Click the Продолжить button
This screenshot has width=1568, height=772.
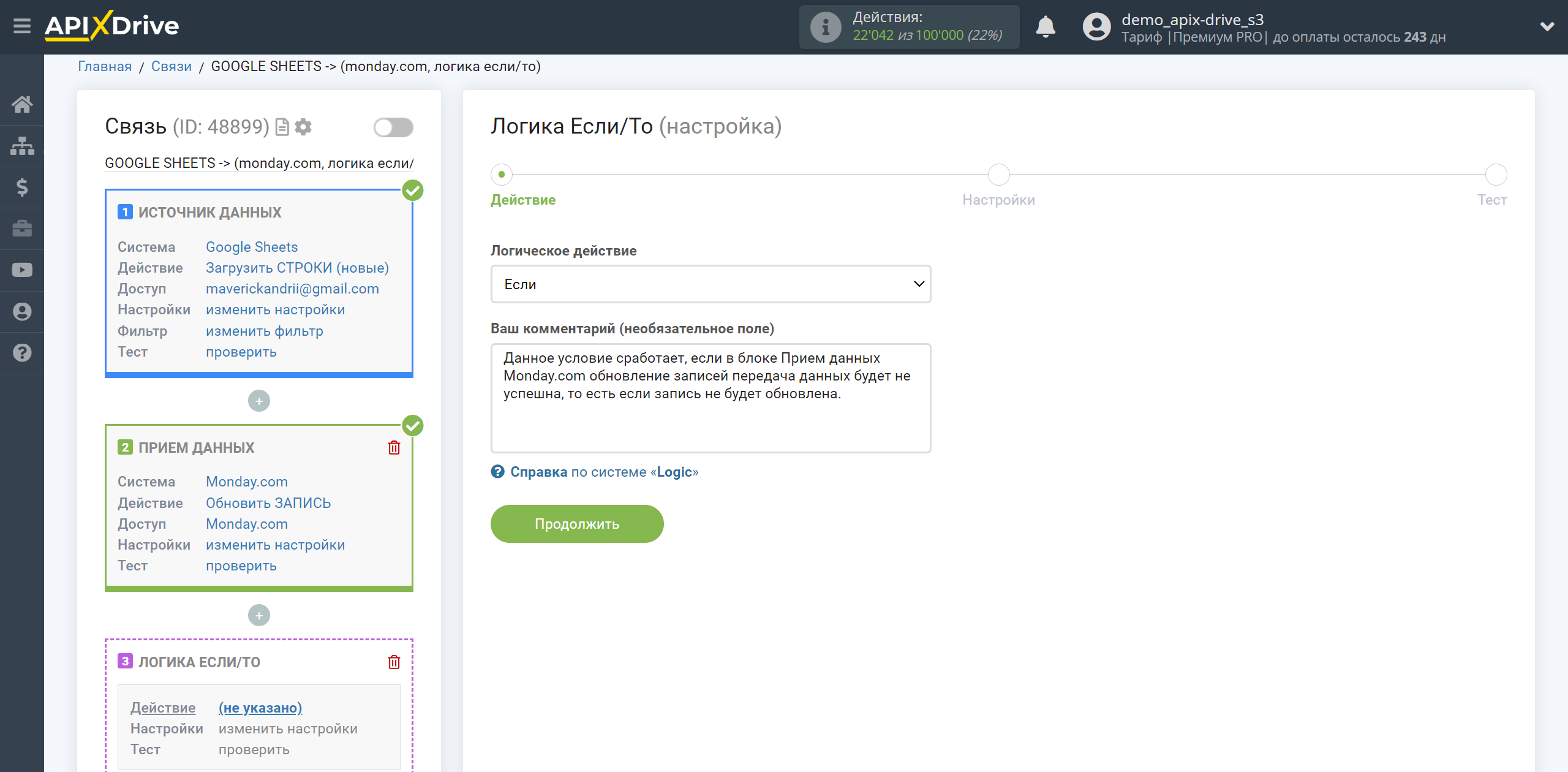(x=577, y=524)
